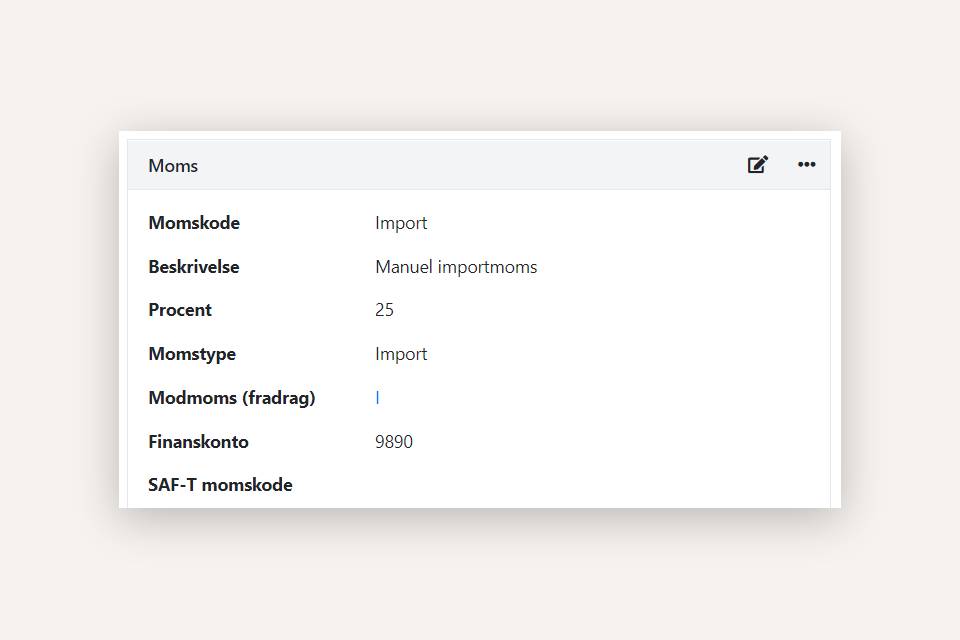Click the Procent value 25
960x640 pixels.
[x=384, y=310]
